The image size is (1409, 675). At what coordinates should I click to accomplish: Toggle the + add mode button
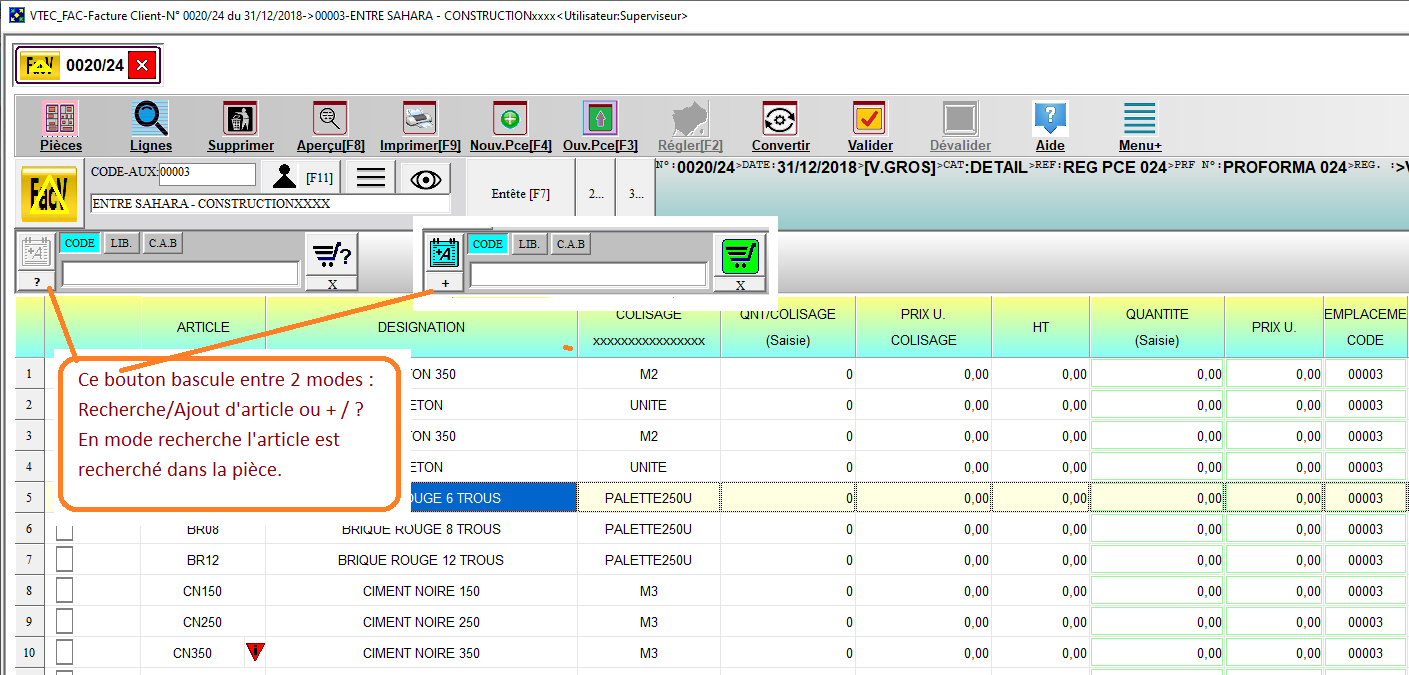[x=445, y=283]
